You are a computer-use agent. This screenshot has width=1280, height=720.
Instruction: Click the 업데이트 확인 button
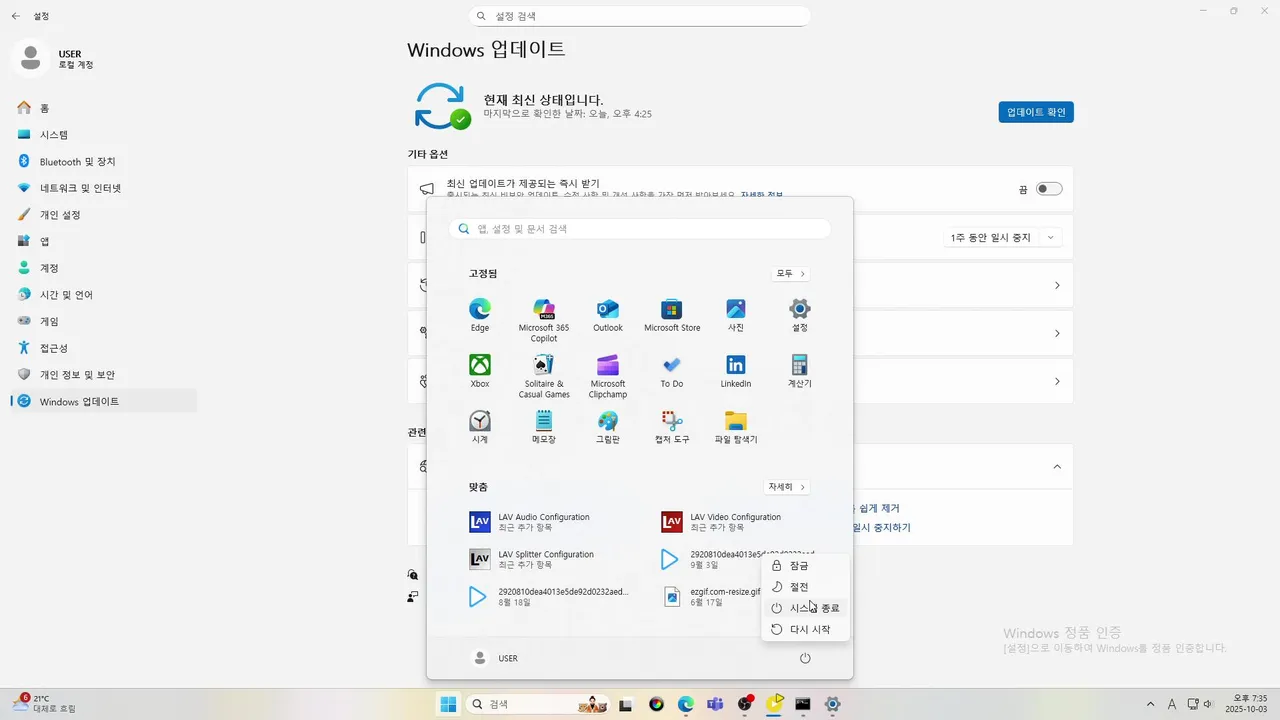tap(1036, 112)
